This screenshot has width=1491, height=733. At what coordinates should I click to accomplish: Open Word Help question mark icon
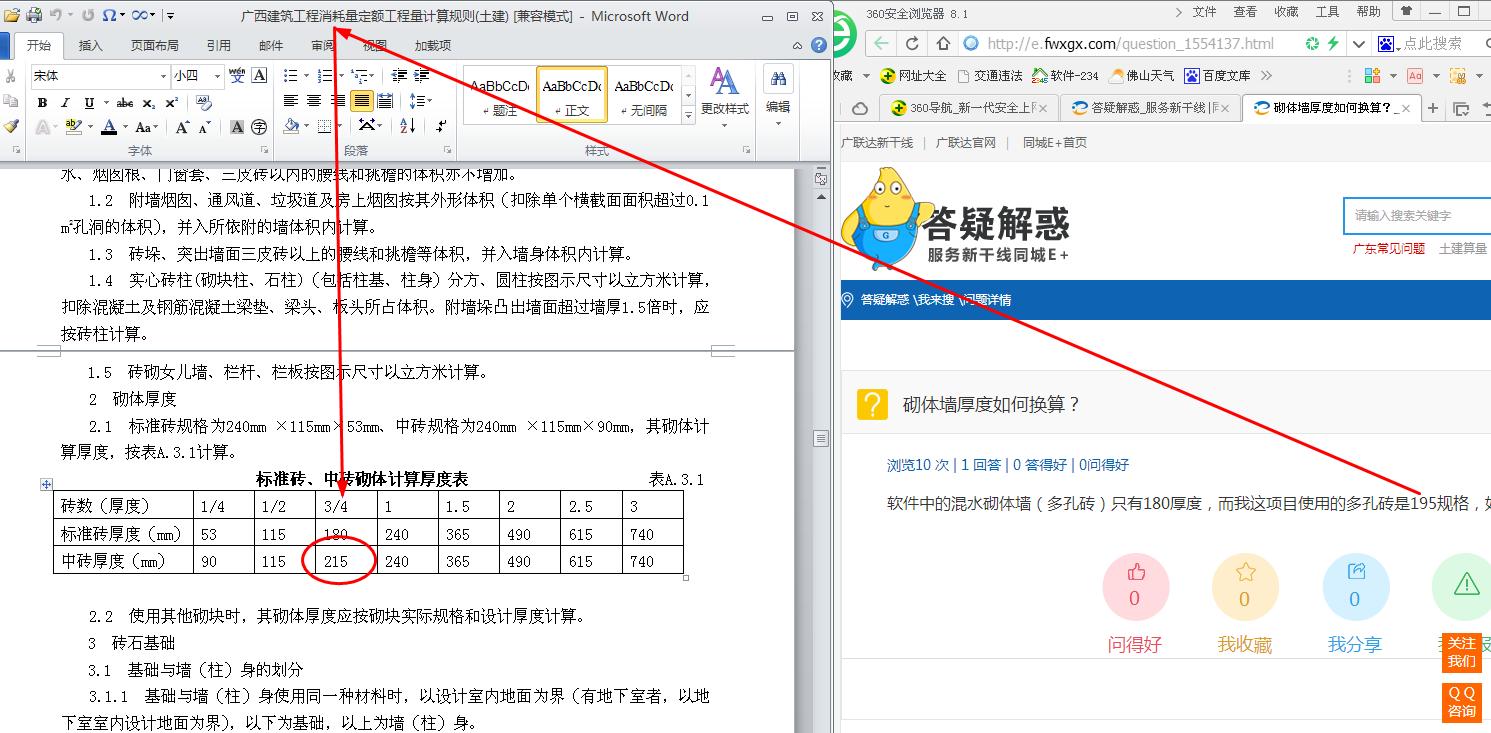coord(819,46)
